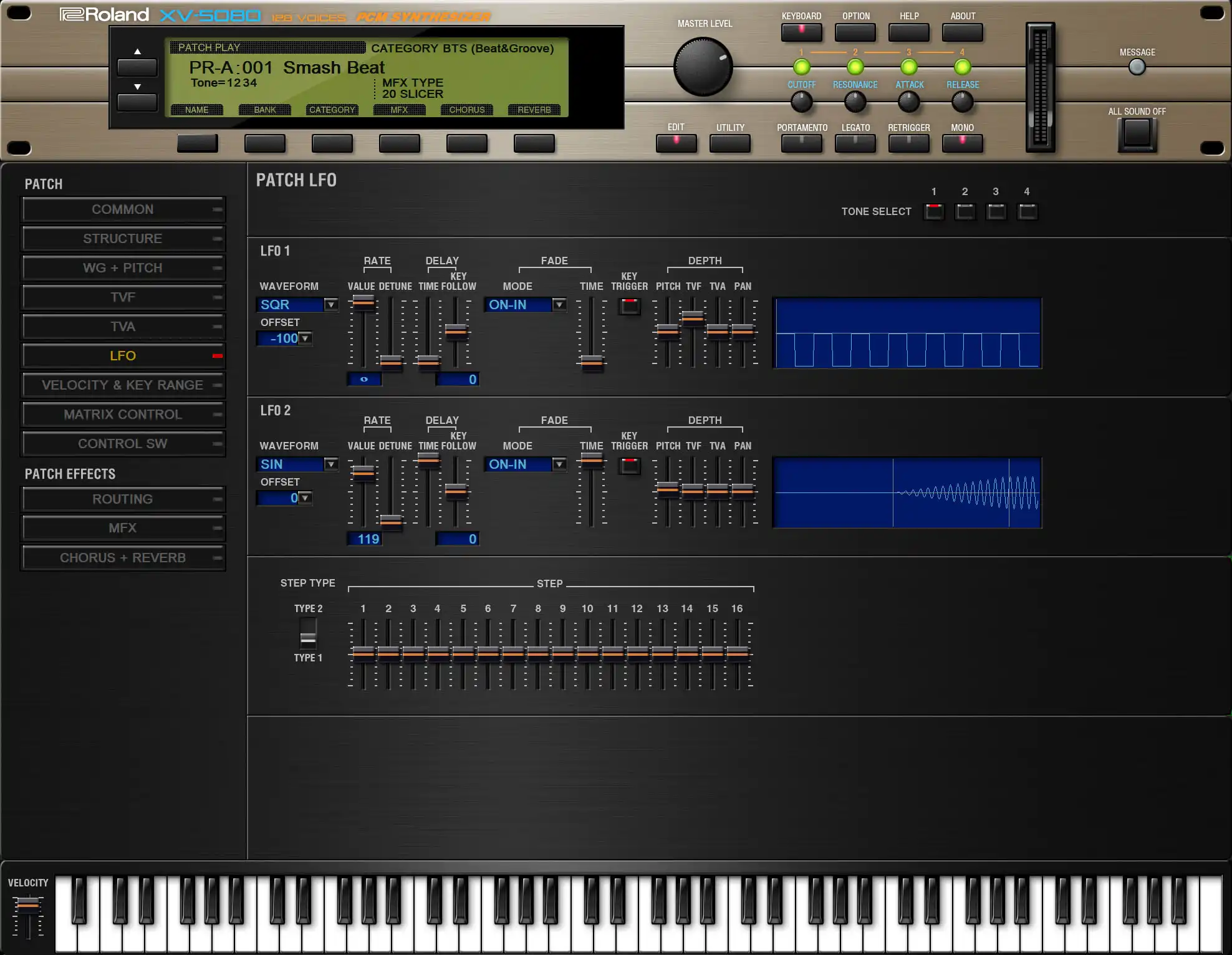Viewport: 1232px width, 955px height.
Task: Click the Release knob
Action: (x=962, y=102)
